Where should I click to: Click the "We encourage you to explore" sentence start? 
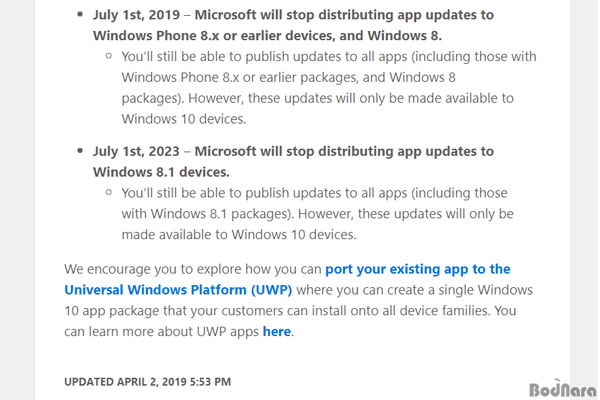pyautogui.click(x=150, y=269)
